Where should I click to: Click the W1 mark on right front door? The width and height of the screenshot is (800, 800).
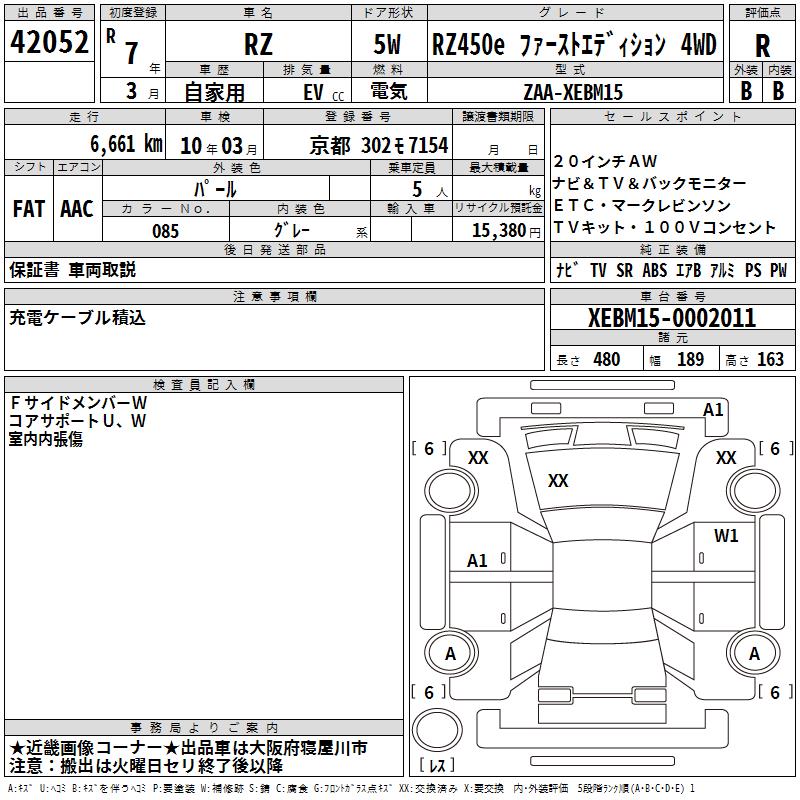(726, 535)
